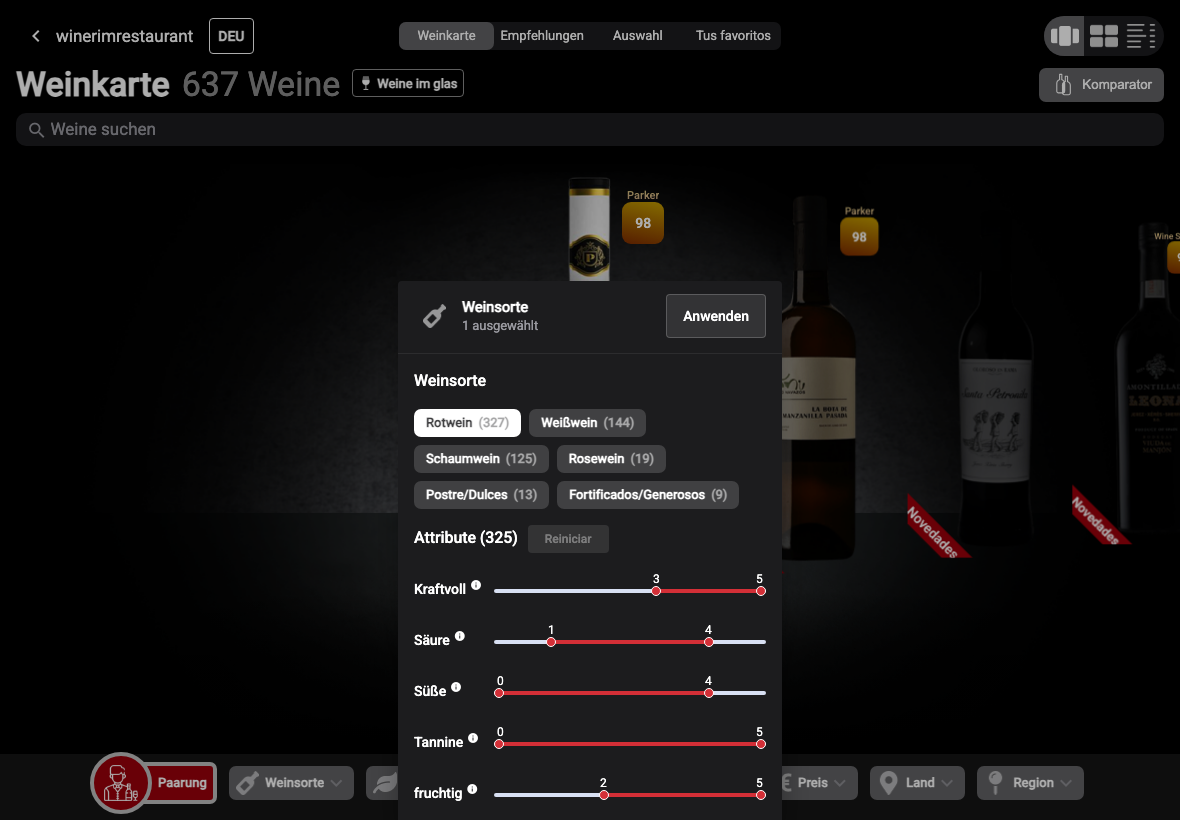Viewport: 1180px width, 820px height.
Task: Toggle the Schaumwein (125) chip
Action: coord(481,459)
